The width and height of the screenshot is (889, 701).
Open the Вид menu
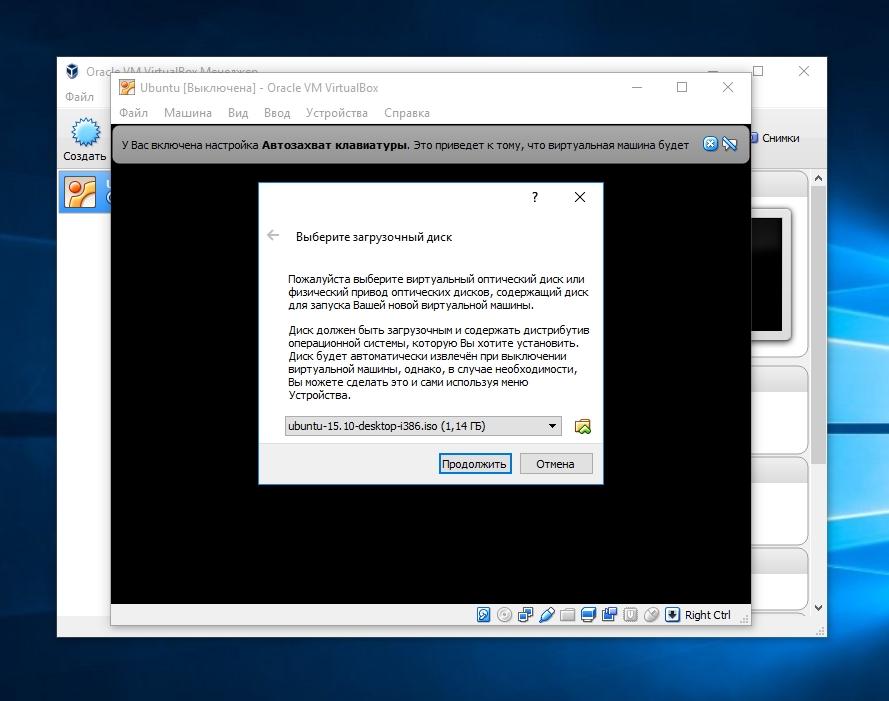238,113
